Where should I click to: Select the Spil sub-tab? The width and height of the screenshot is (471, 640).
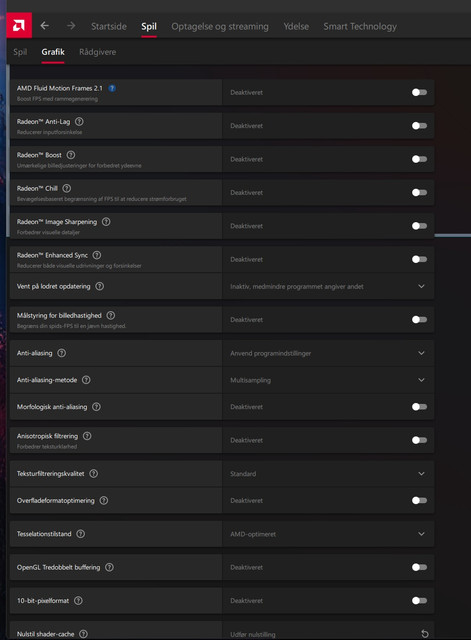20,52
